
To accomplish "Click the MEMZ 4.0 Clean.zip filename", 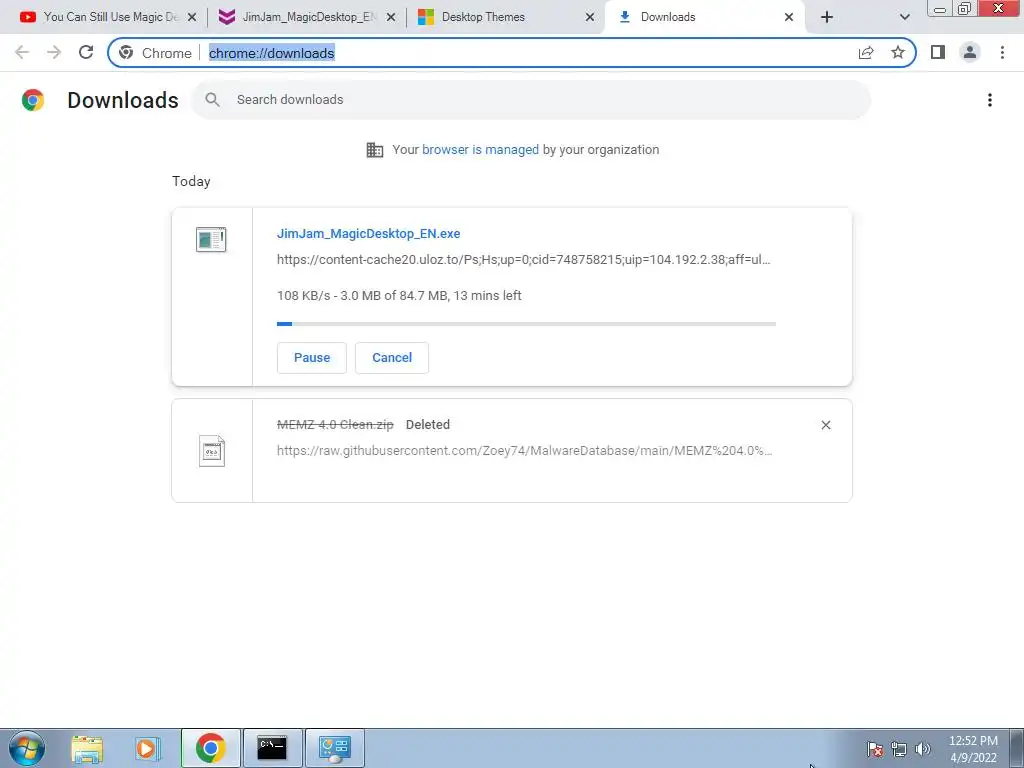I will [335, 424].
